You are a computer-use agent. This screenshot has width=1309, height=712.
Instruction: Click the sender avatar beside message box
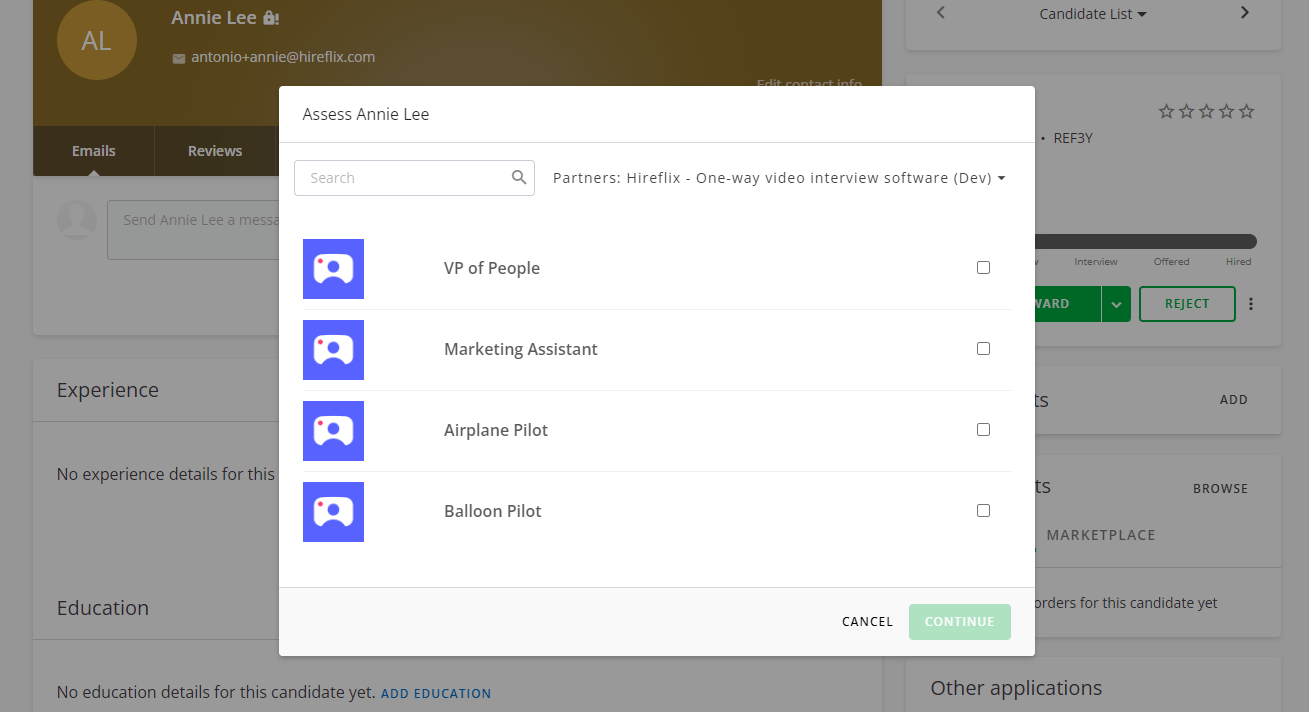(77, 220)
